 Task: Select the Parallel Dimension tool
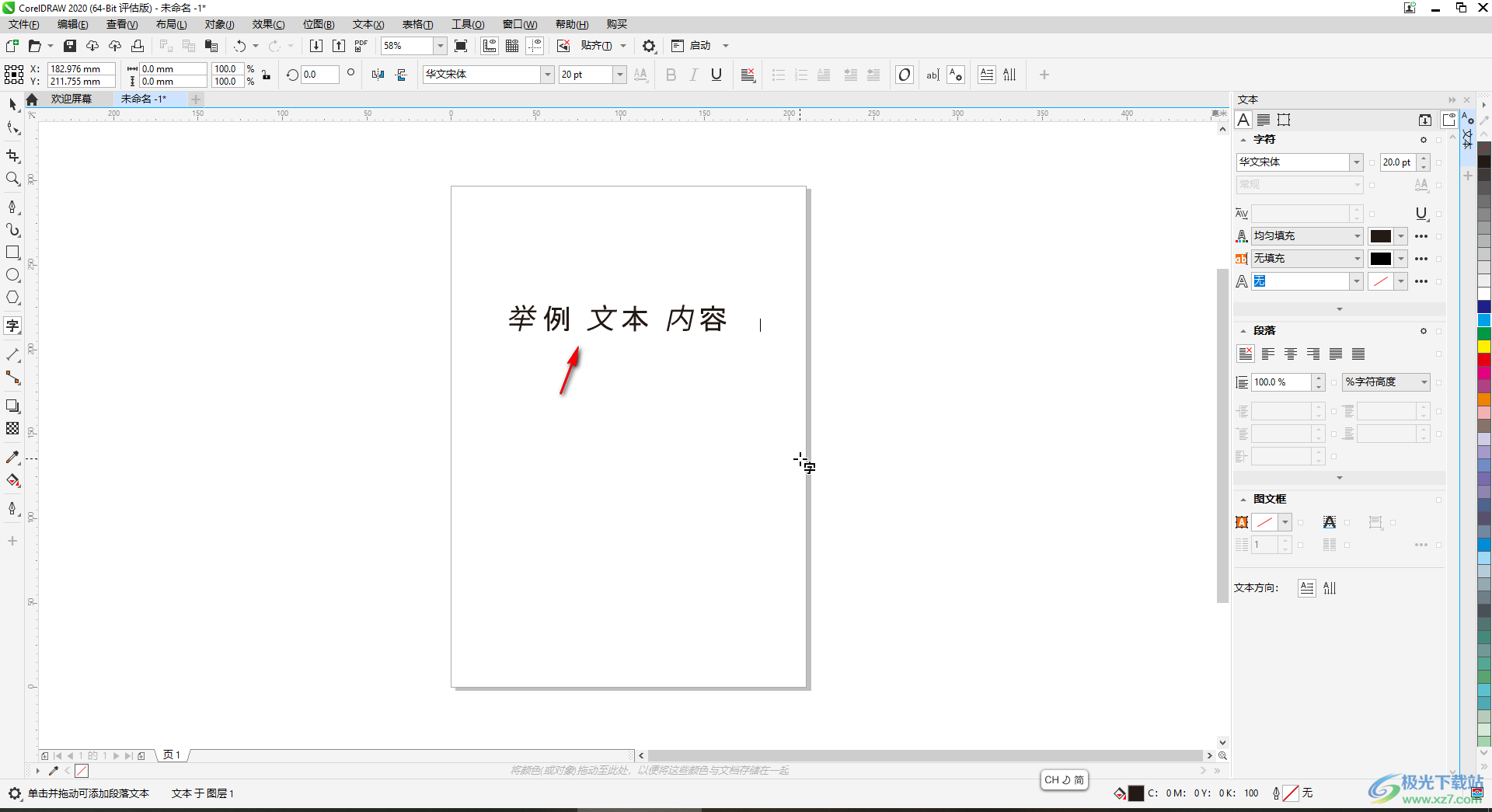click(12, 354)
